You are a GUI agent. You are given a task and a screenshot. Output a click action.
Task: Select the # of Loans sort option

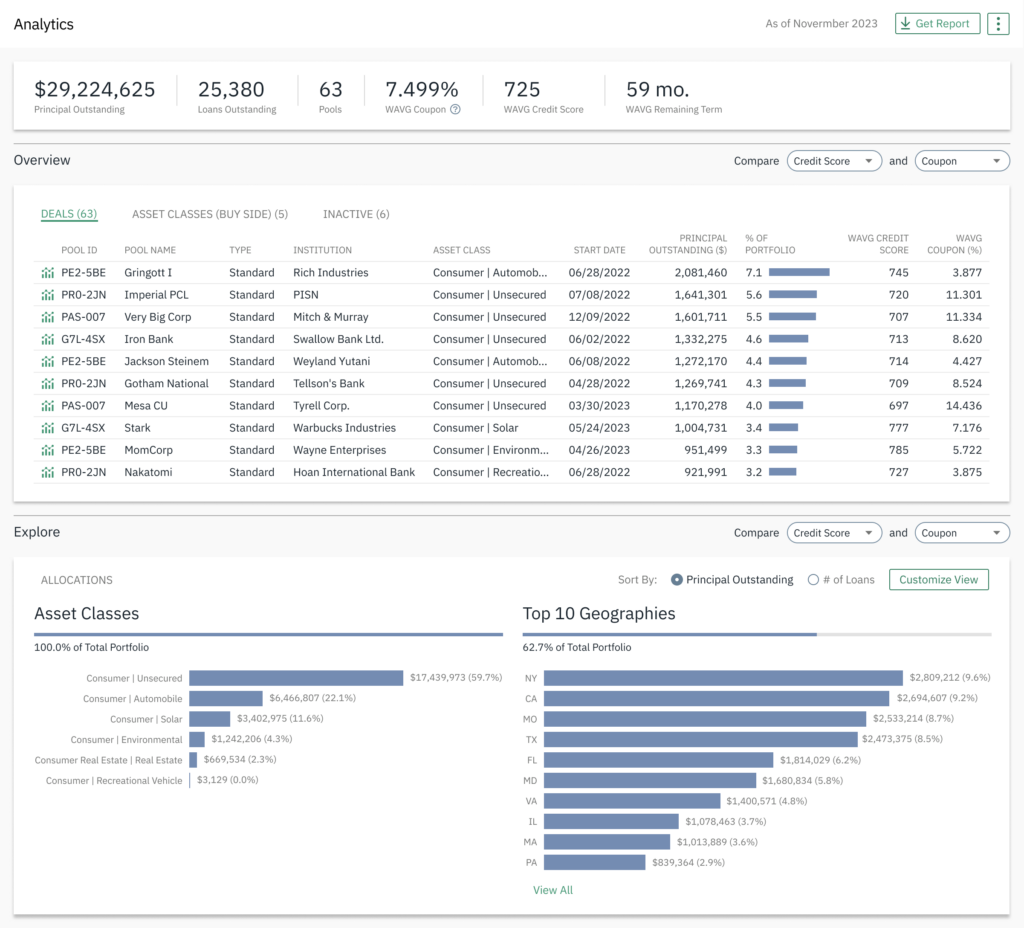pos(813,580)
